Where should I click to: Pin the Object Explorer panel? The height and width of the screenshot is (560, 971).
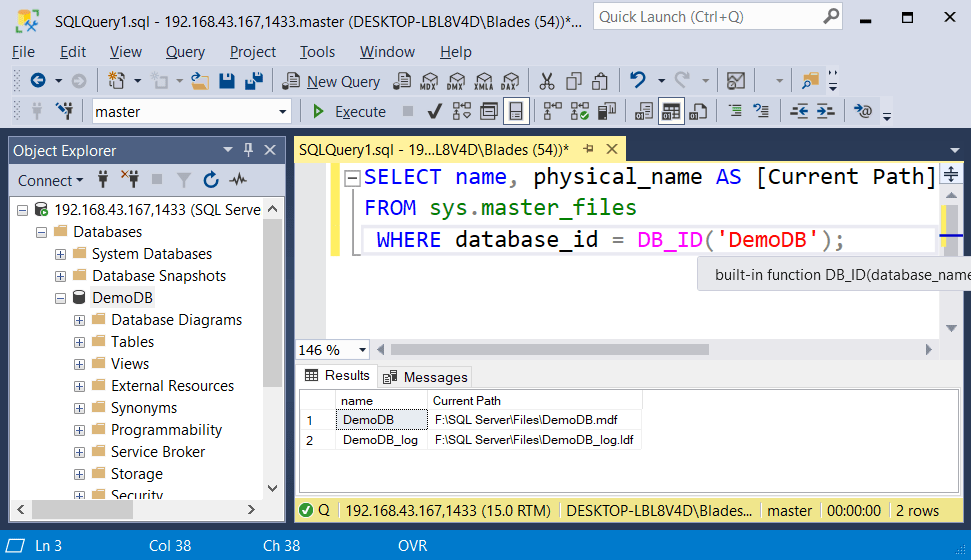coord(248,150)
